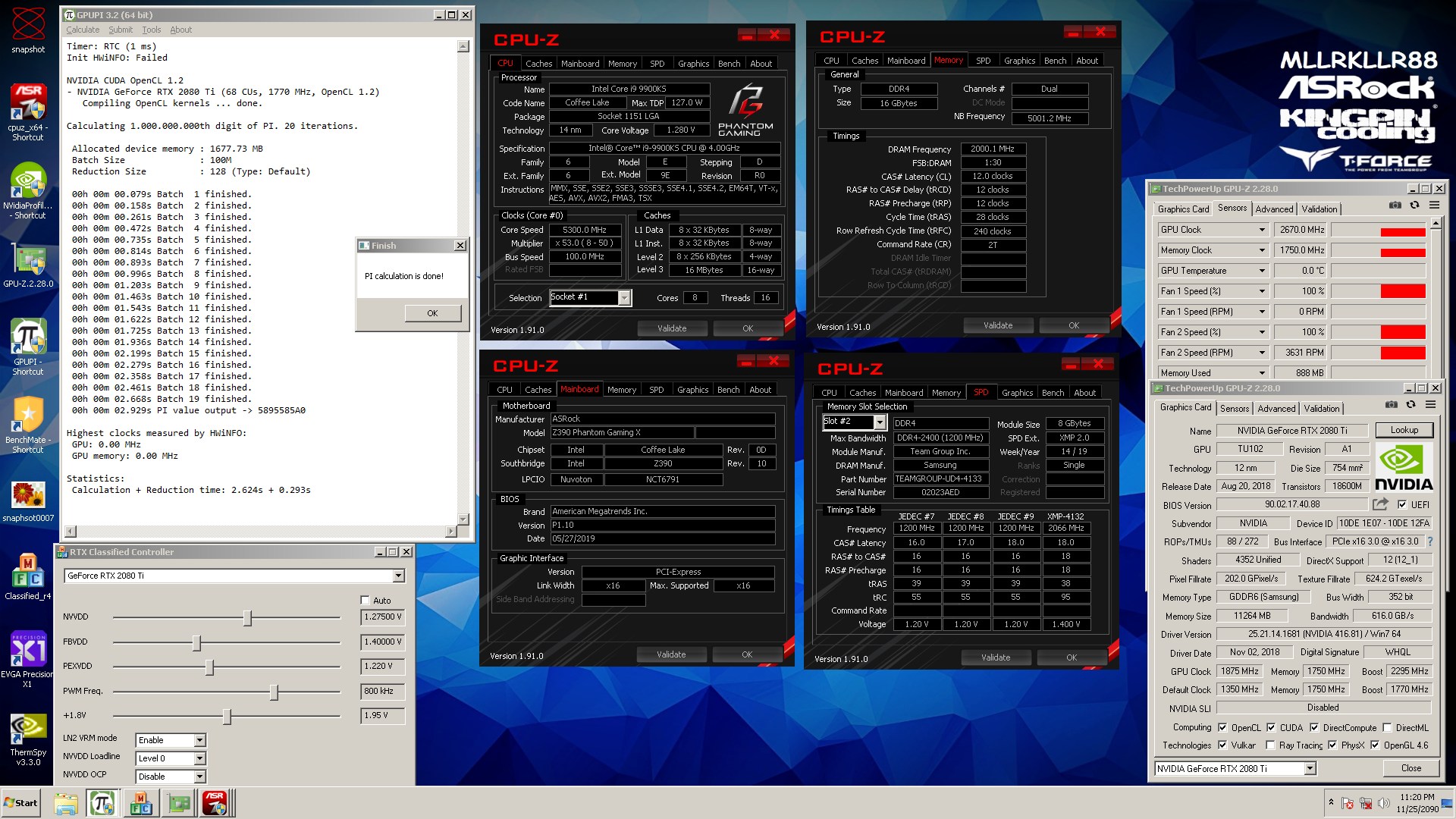This screenshot has height=819, width=1456.
Task: Toggle the Auto checkbox in RTX Classified Controller
Action: click(x=365, y=601)
